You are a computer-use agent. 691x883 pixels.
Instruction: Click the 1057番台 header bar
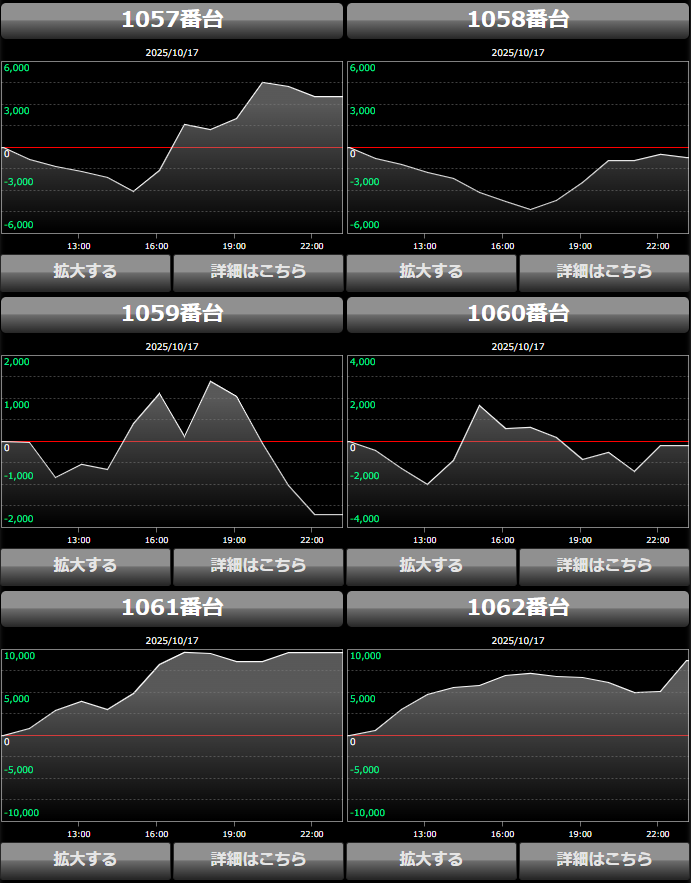[172, 20]
